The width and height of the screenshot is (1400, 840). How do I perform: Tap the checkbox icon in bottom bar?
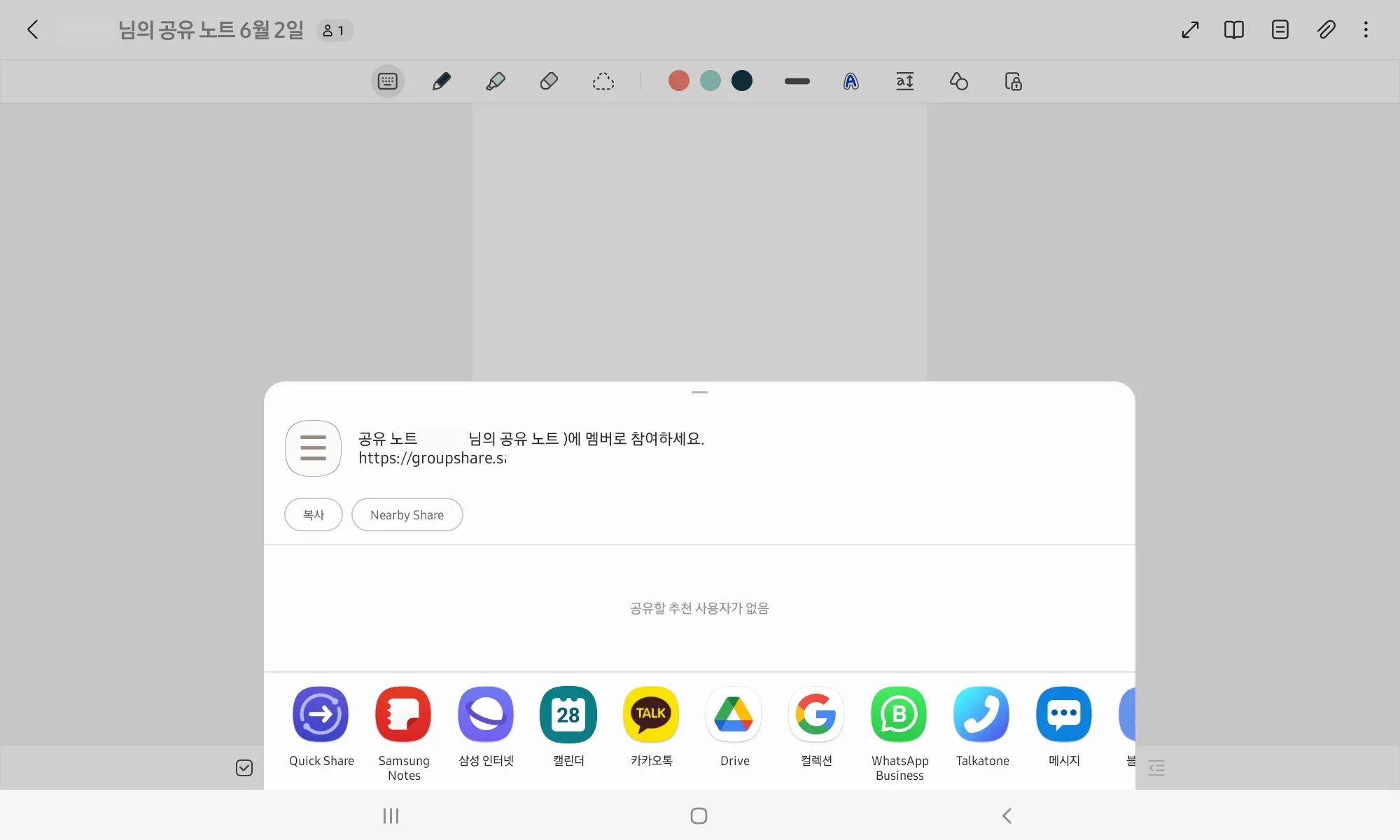pyautogui.click(x=244, y=768)
